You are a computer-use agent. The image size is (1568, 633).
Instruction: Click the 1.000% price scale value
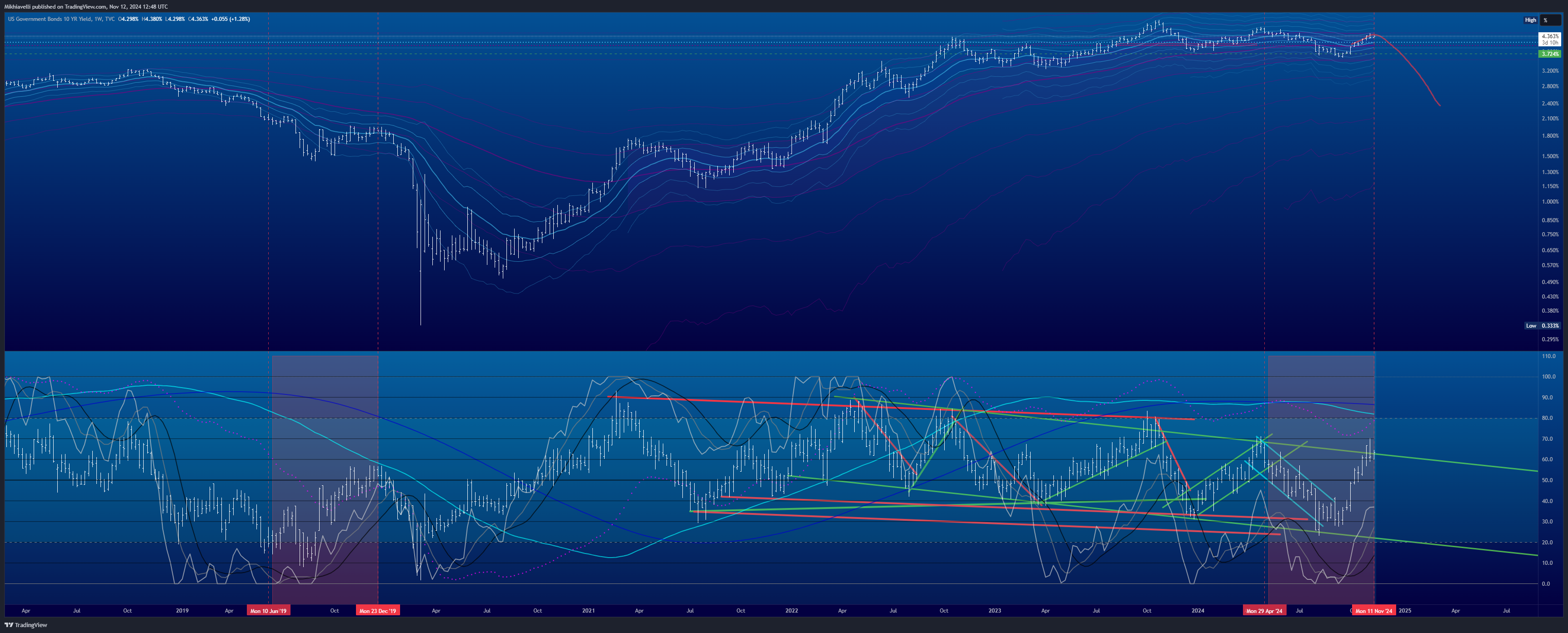[1550, 201]
